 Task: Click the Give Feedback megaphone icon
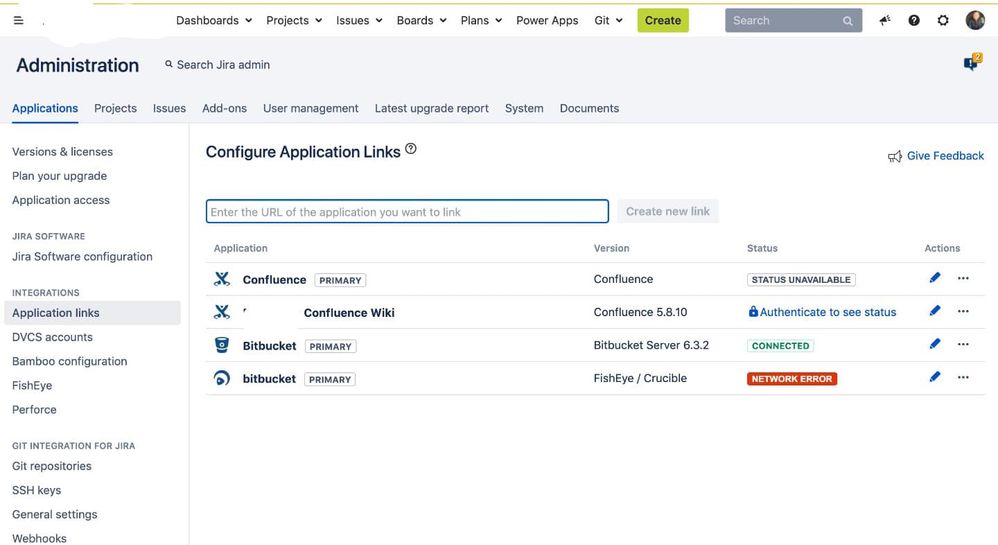[x=895, y=157]
